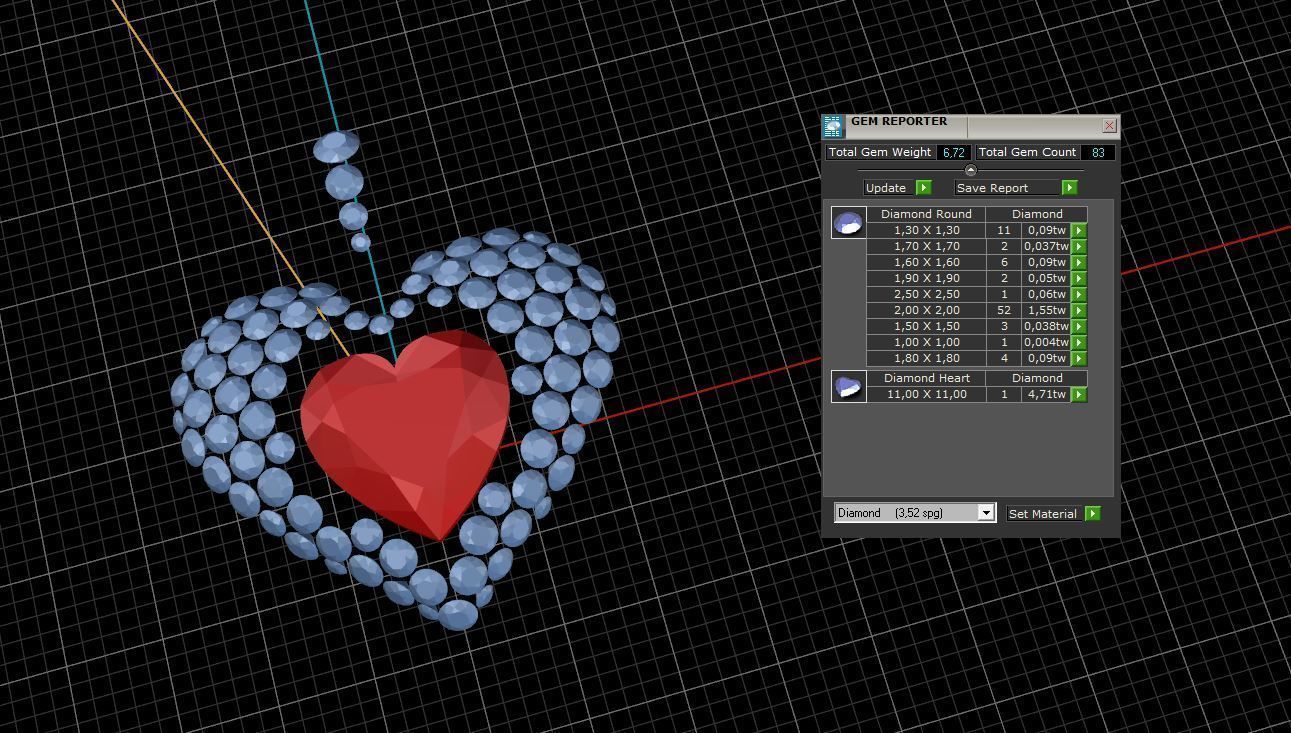The width and height of the screenshot is (1291, 733).
Task: Click the Diamond Round header cell
Action: [x=926, y=214]
